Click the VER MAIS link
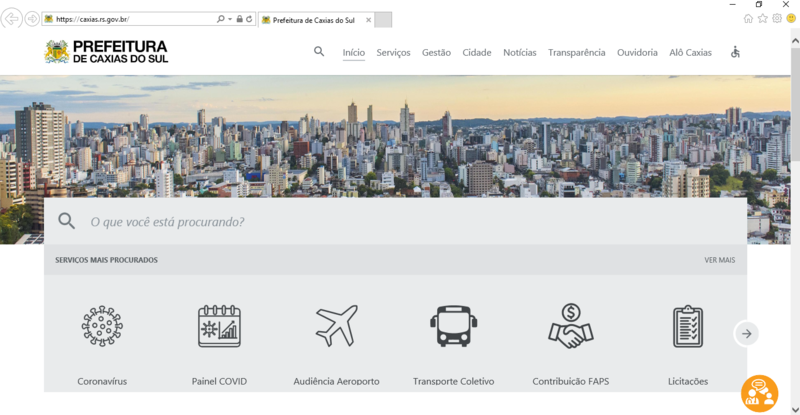This screenshot has height=415, width=800. (719, 260)
